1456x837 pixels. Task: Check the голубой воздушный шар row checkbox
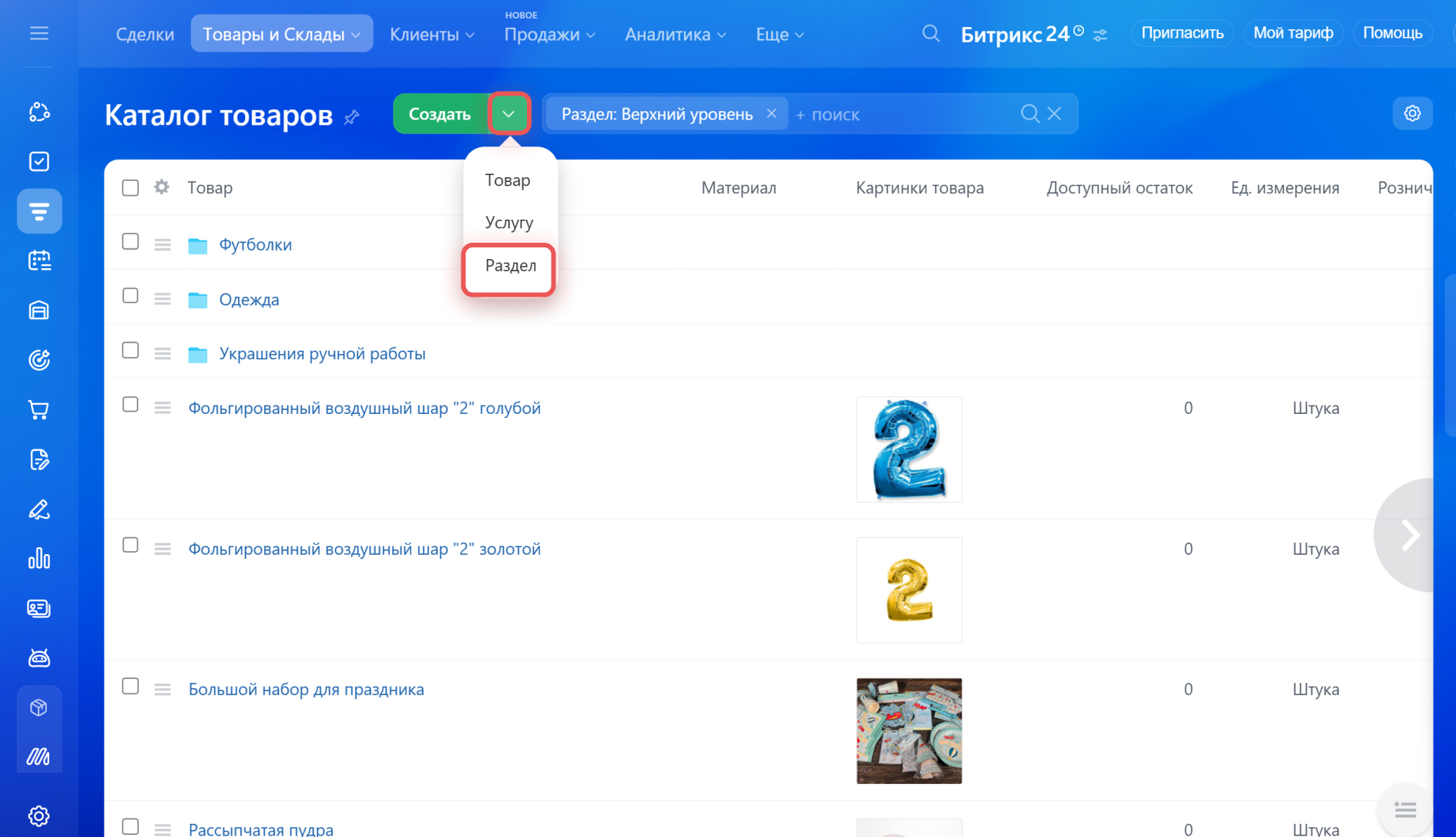point(130,405)
